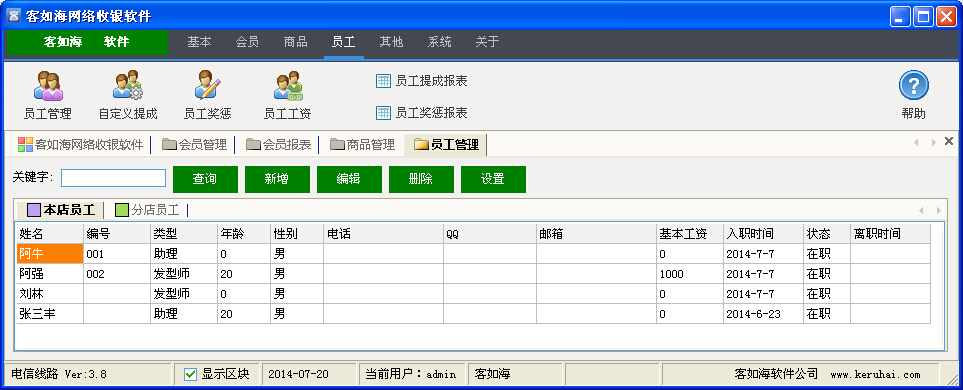Select 本店员工 sub-tab

point(61,210)
